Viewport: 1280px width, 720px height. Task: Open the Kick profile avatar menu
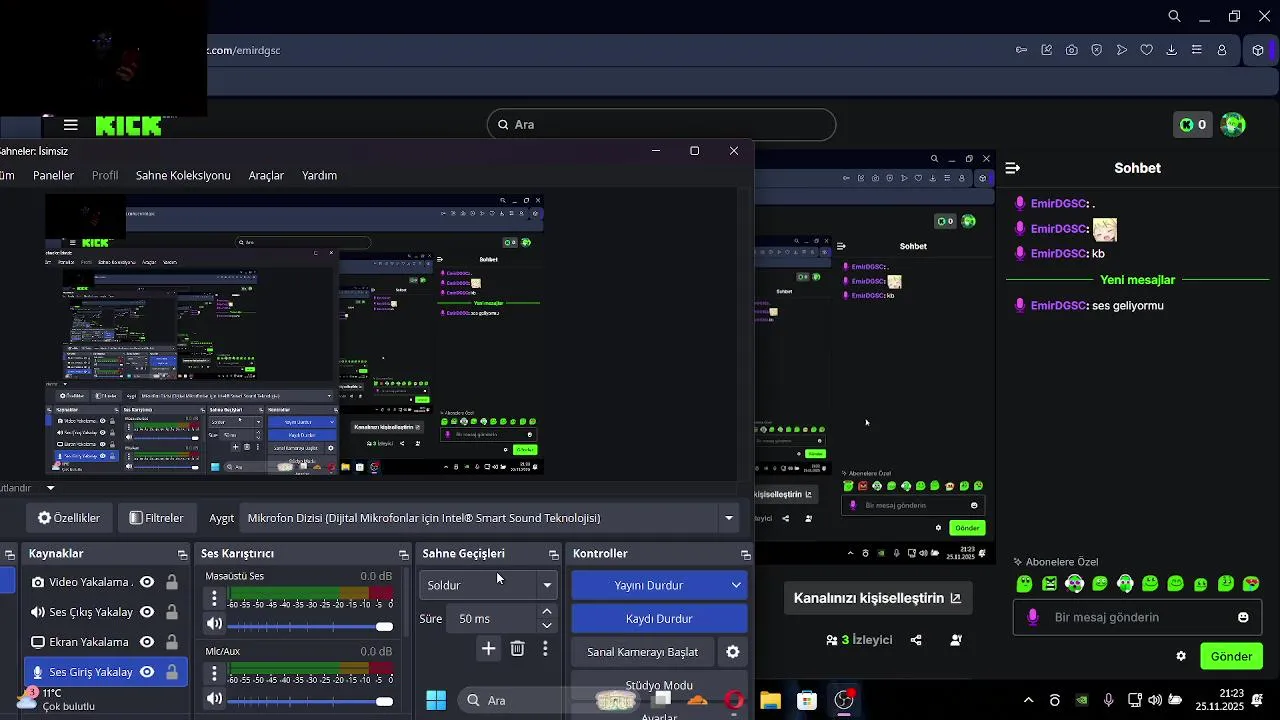pyautogui.click(x=1233, y=125)
